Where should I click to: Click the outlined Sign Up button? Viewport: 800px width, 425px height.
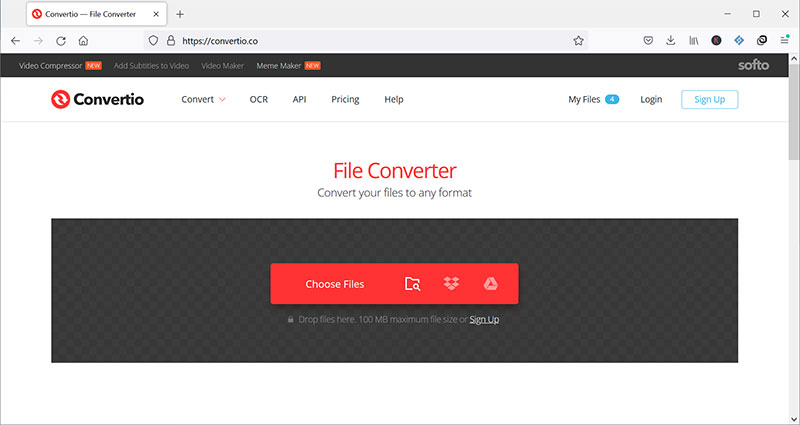pos(710,99)
